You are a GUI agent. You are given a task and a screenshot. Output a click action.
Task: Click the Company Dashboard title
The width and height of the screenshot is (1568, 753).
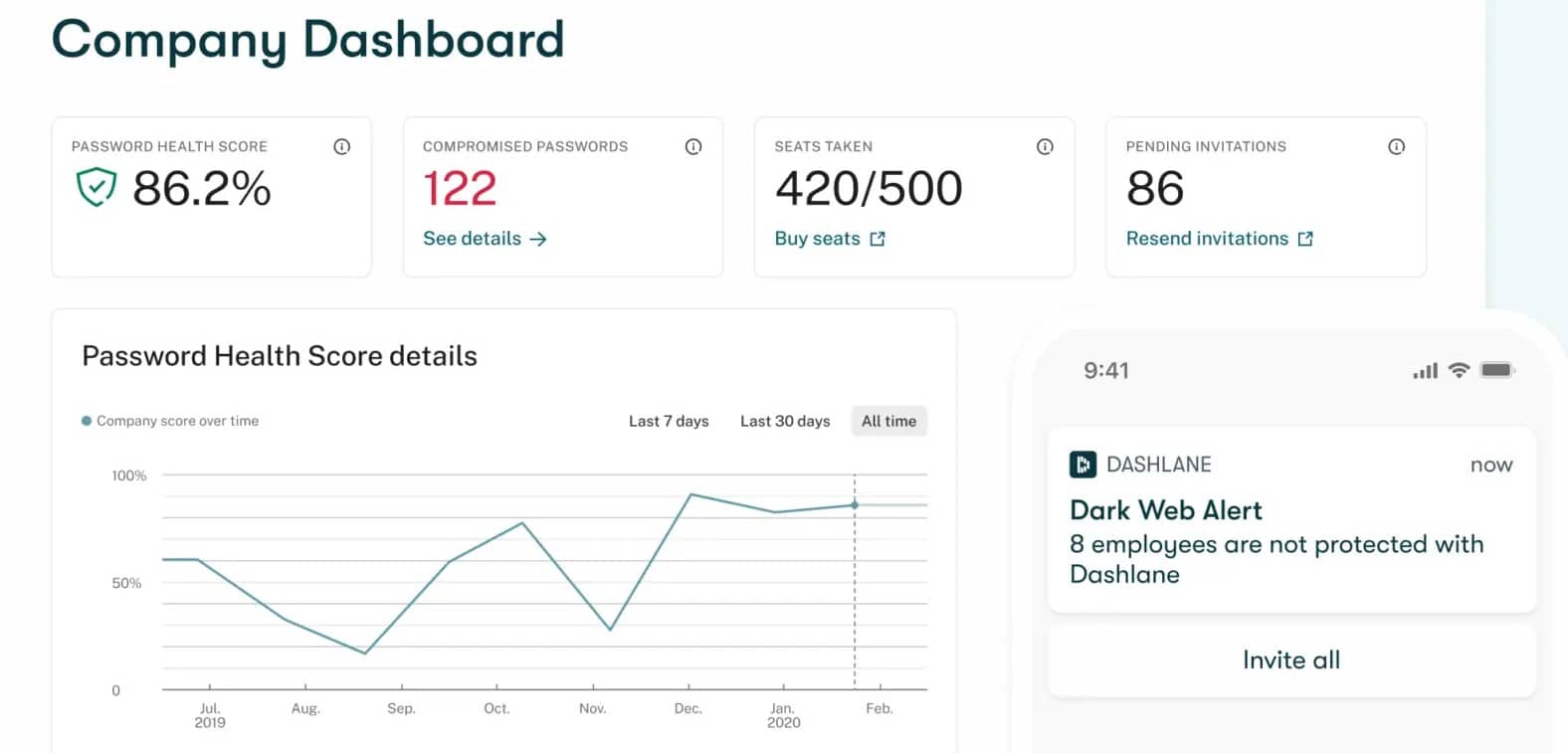(308, 41)
